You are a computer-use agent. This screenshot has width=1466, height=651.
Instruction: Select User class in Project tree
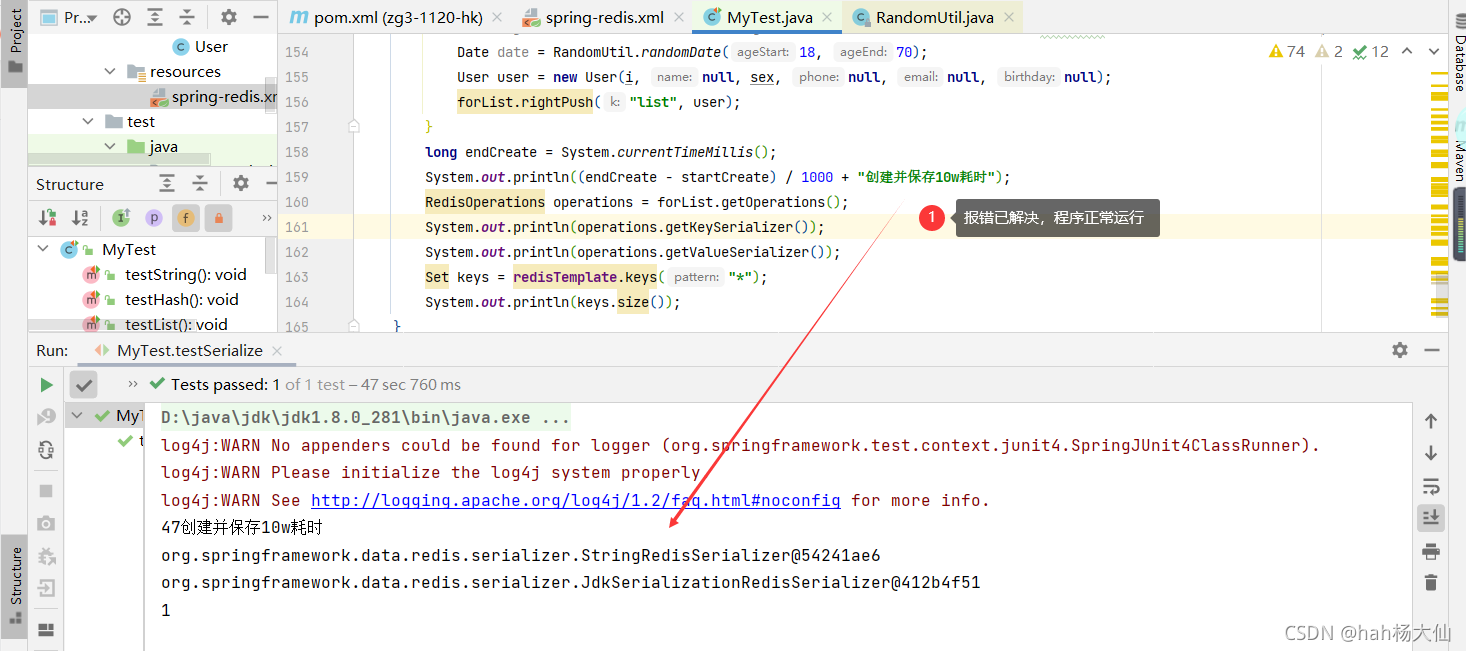click(x=200, y=47)
